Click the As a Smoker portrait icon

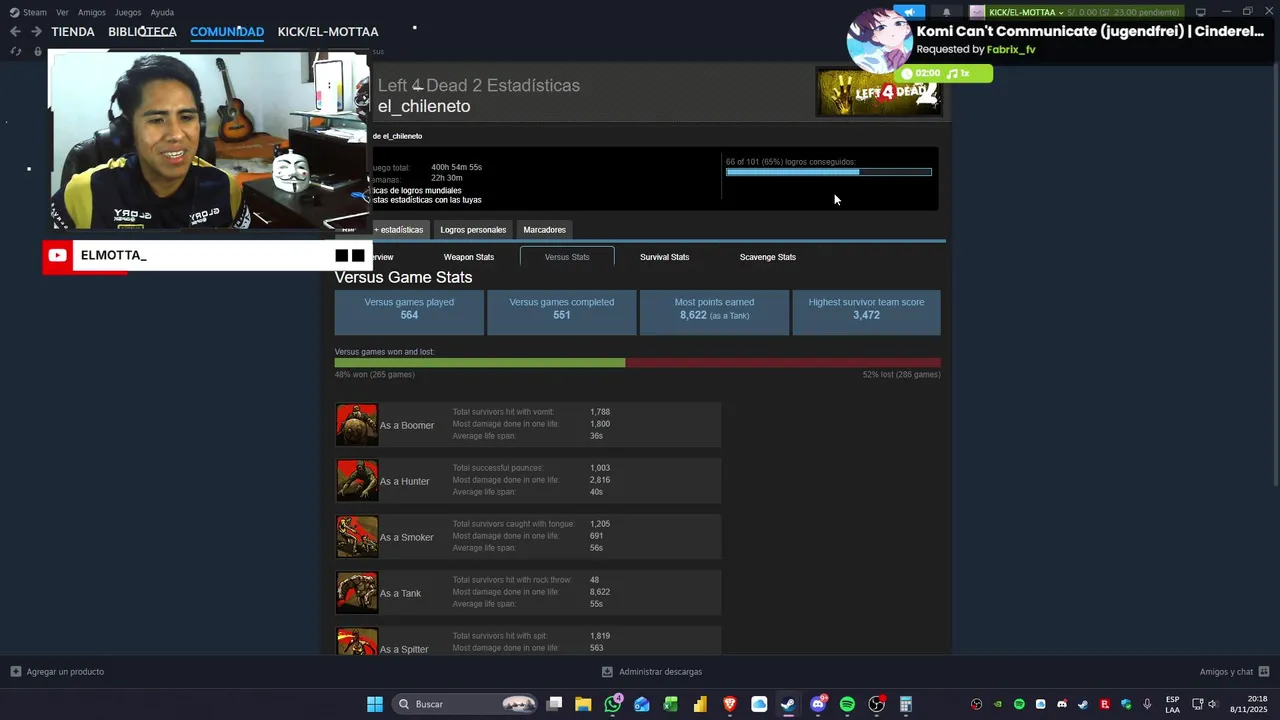click(357, 537)
